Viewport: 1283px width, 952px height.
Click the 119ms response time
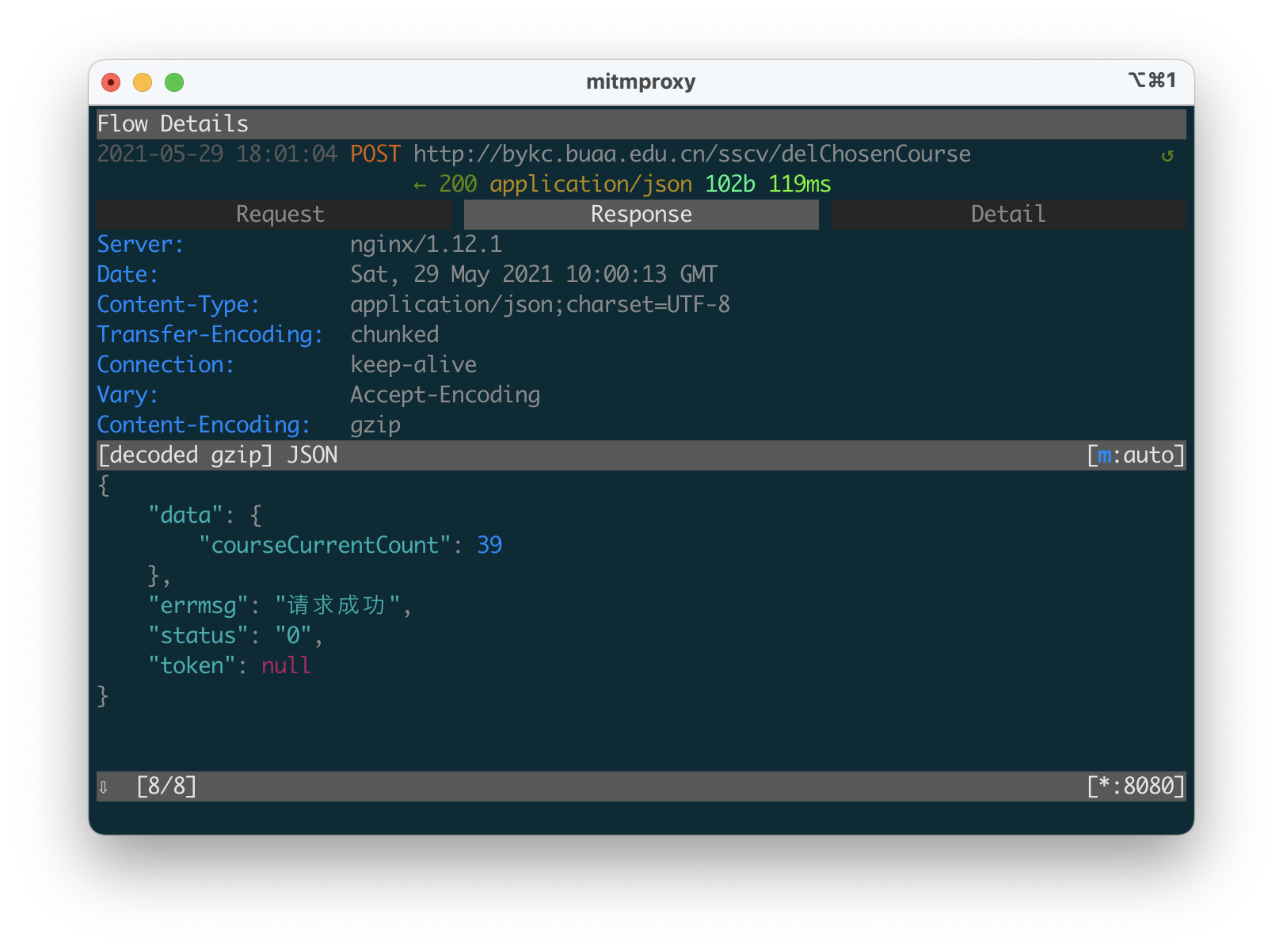point(799,185)
